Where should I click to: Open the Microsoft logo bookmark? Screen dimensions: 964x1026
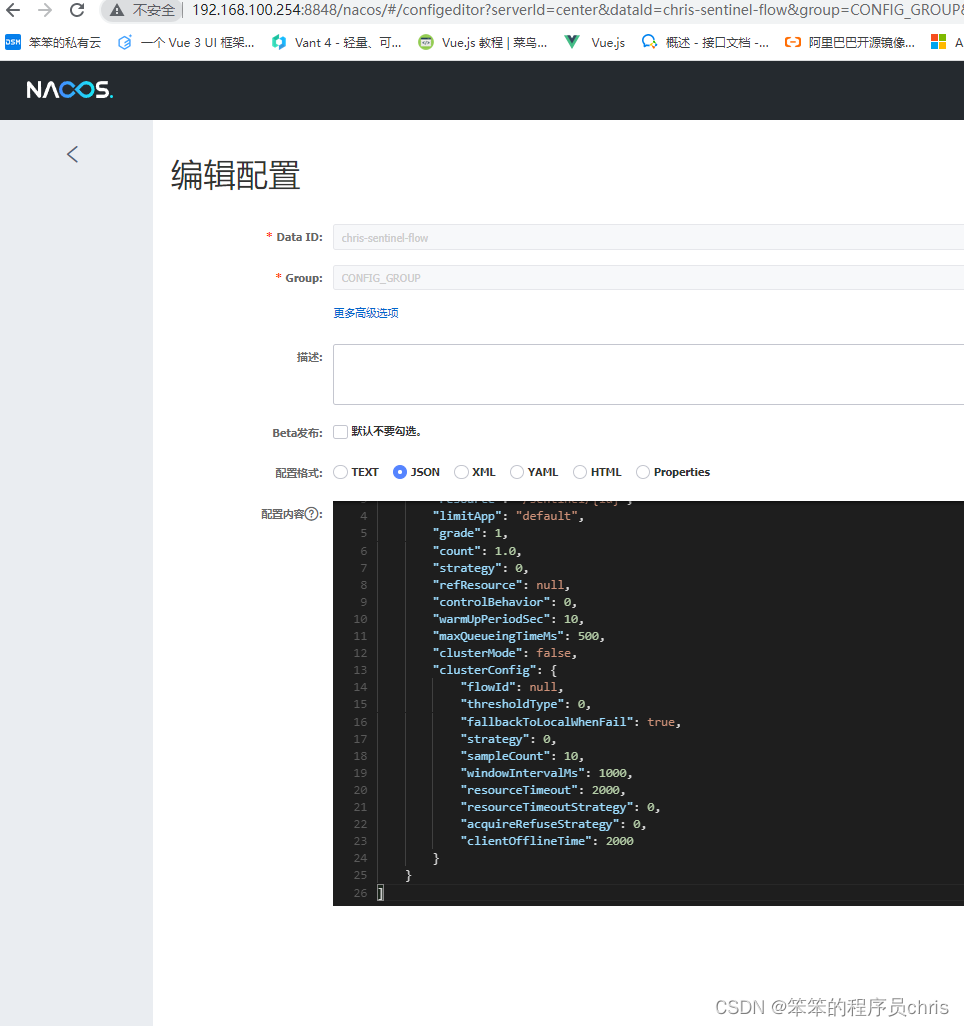tap(938, 43)
